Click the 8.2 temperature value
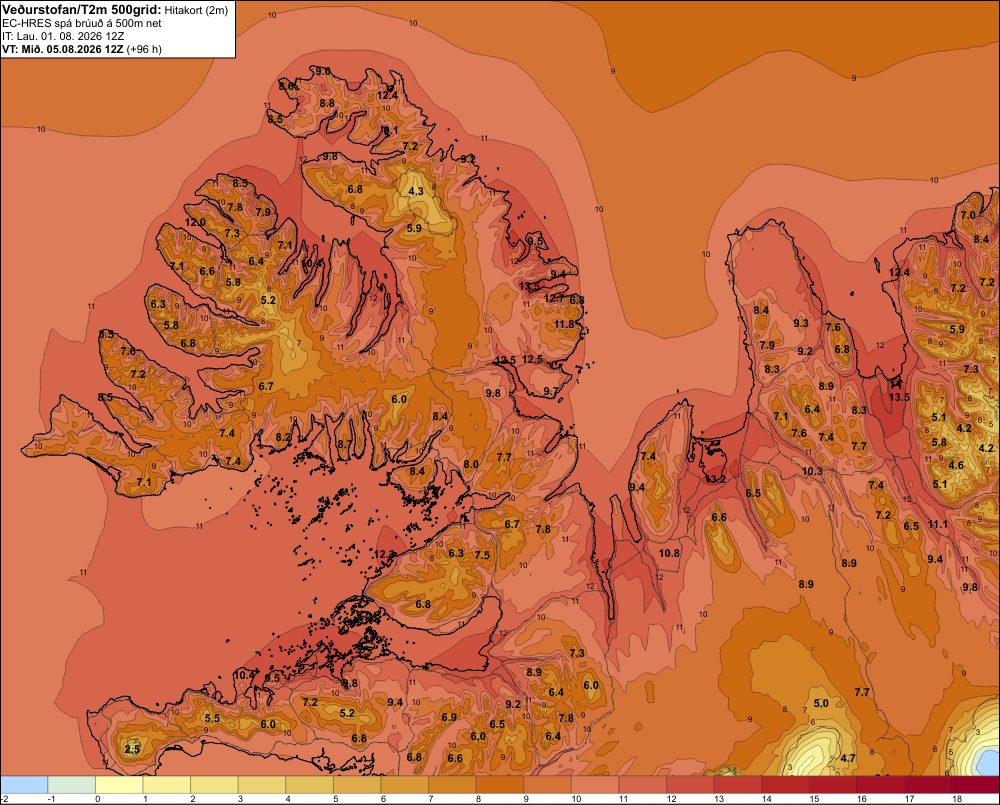Image resolution: width=1000 pixels, height=805 pixels. click(x=283, y=438)
